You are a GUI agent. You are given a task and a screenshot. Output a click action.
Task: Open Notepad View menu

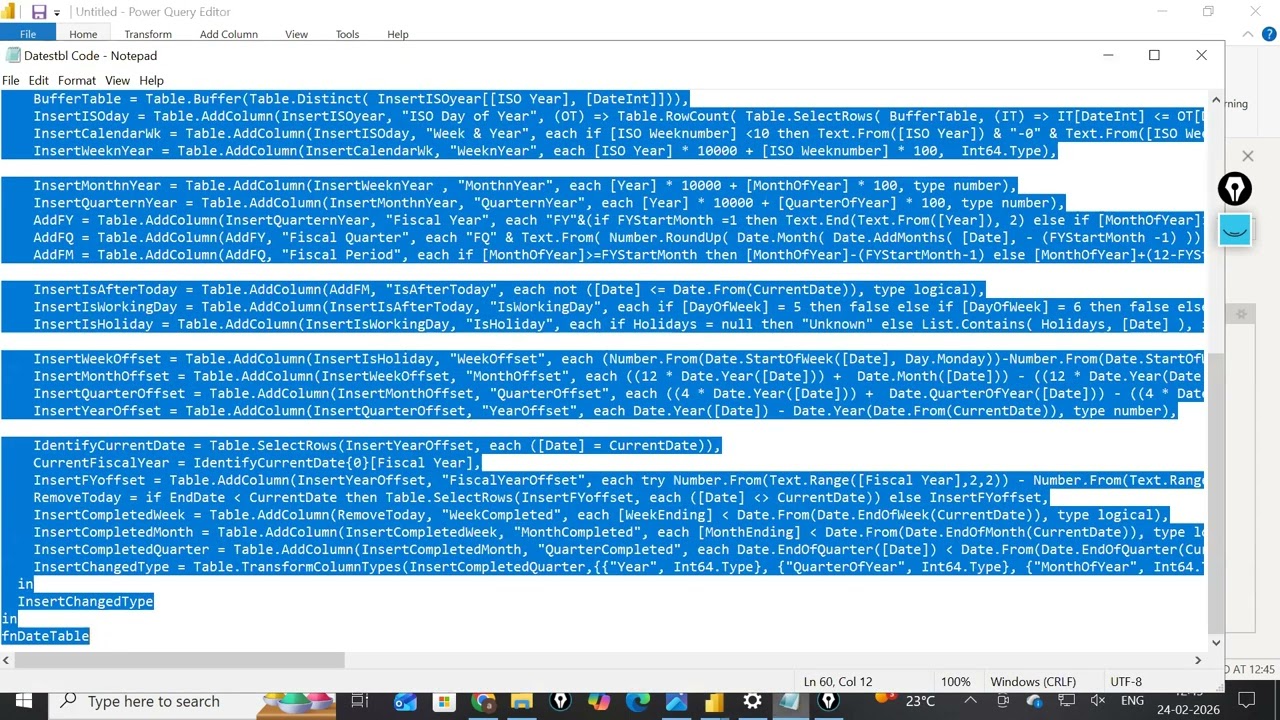pos(117,80)
